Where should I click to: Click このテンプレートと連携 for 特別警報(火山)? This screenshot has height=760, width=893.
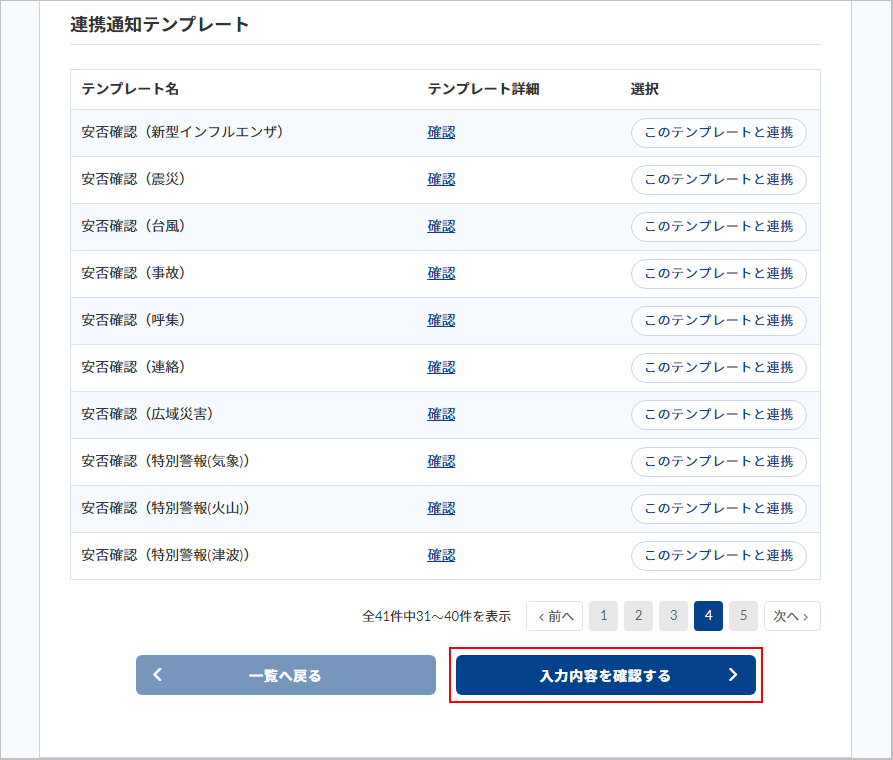point(719,509)
